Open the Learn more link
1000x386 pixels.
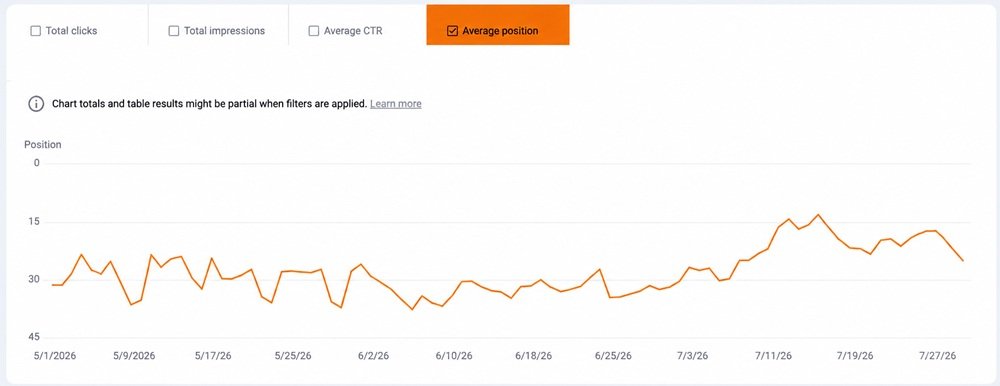coord(395,103)
